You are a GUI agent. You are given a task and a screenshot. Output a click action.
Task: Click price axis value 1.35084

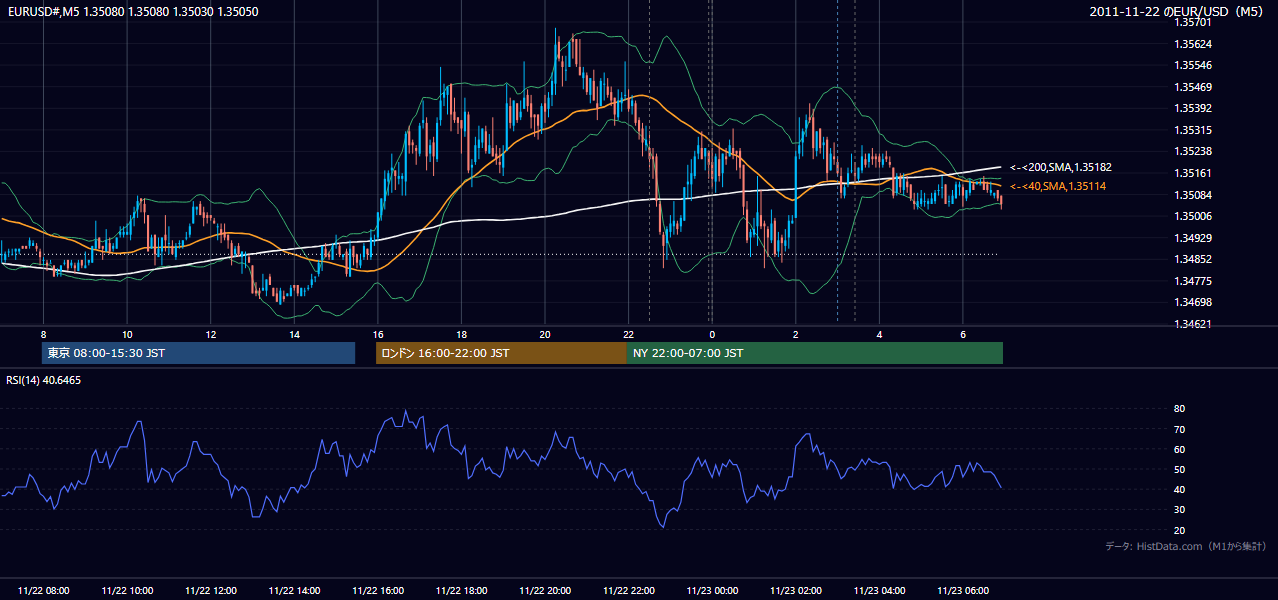pyautogui.click(x=1194, y=195)
